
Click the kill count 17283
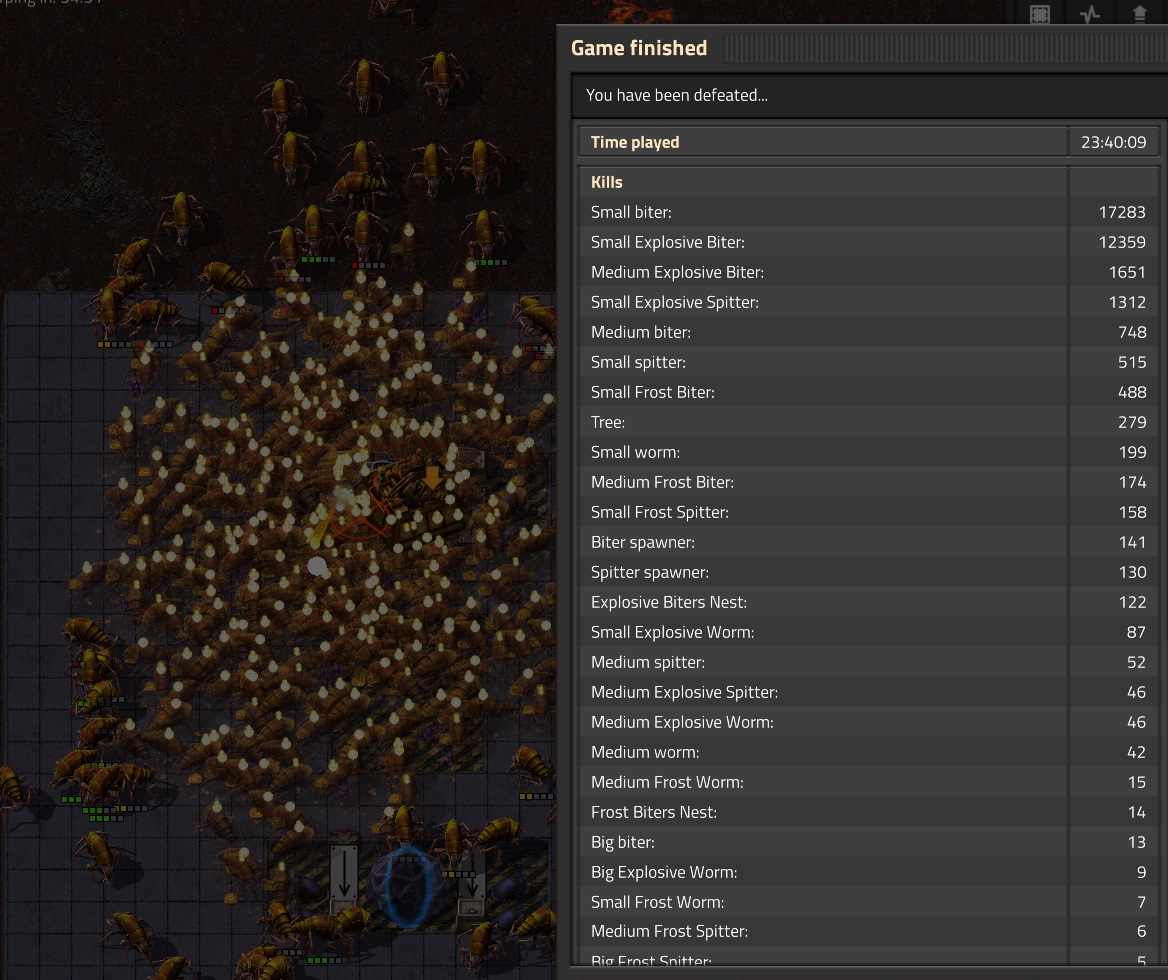pos(1123,212)
